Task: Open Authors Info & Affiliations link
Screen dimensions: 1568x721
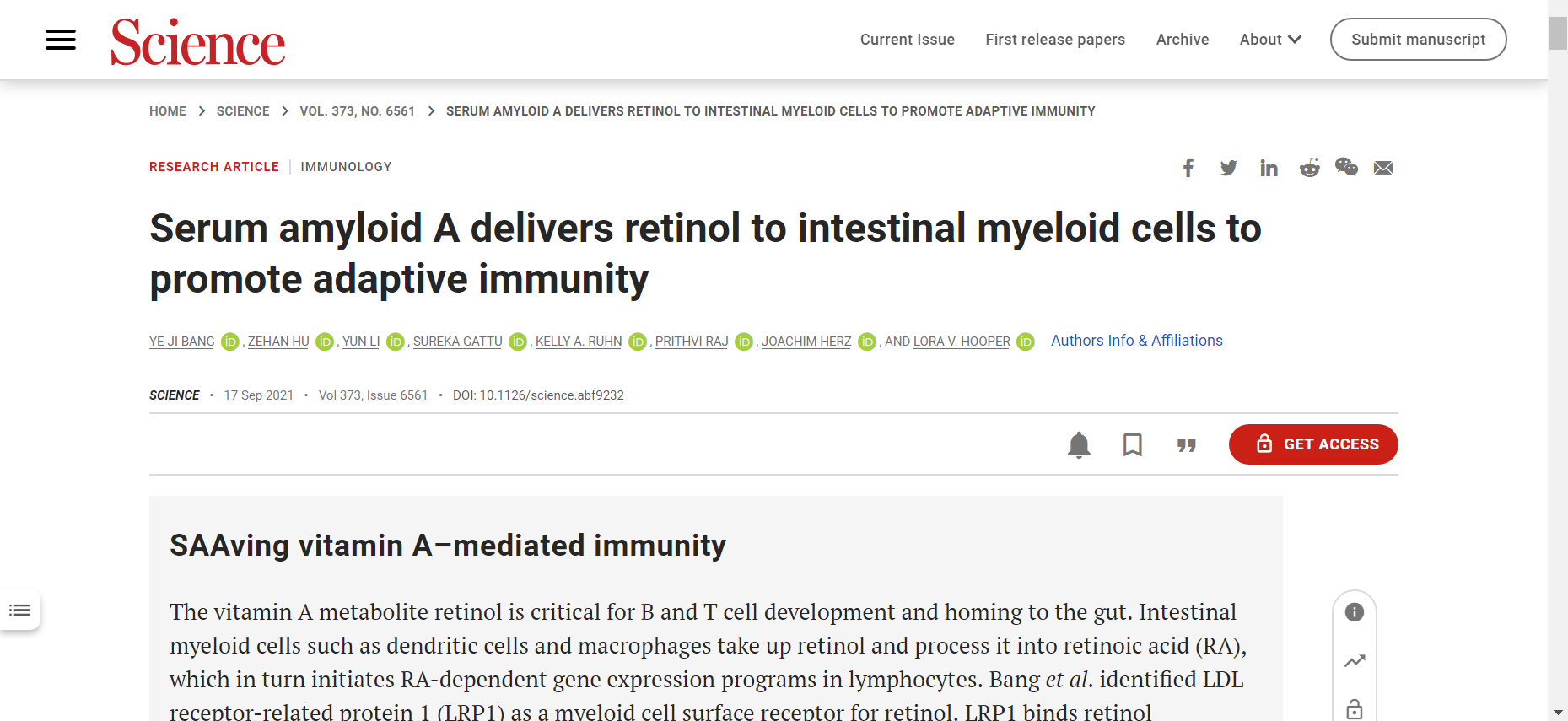Action: [x=1136, y=341]
